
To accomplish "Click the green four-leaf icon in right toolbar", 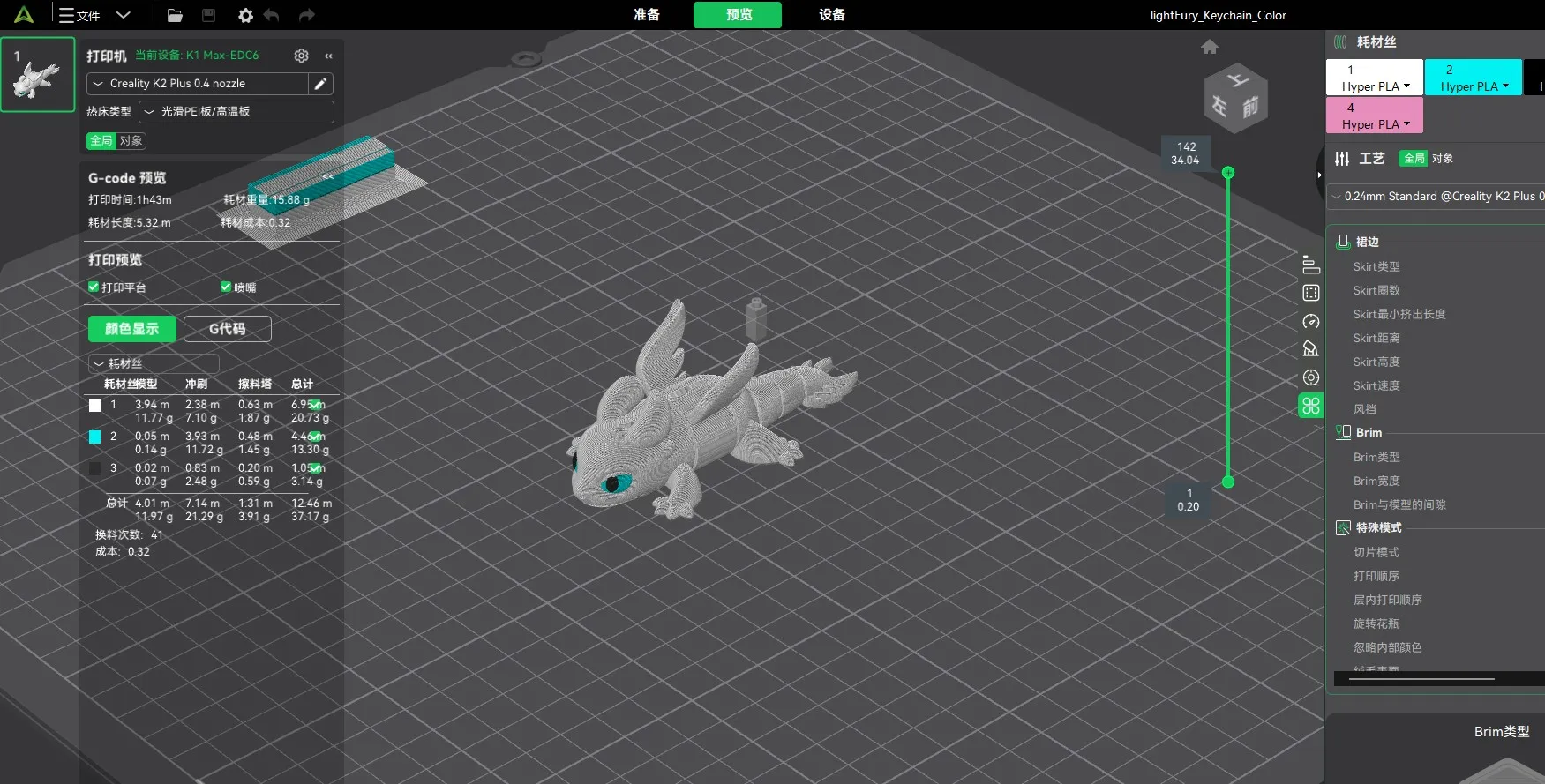I will (1311, 406).
